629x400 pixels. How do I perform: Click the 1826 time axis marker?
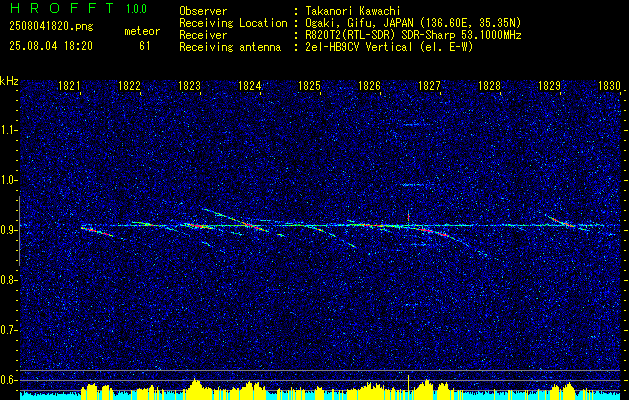click(369, 86)
